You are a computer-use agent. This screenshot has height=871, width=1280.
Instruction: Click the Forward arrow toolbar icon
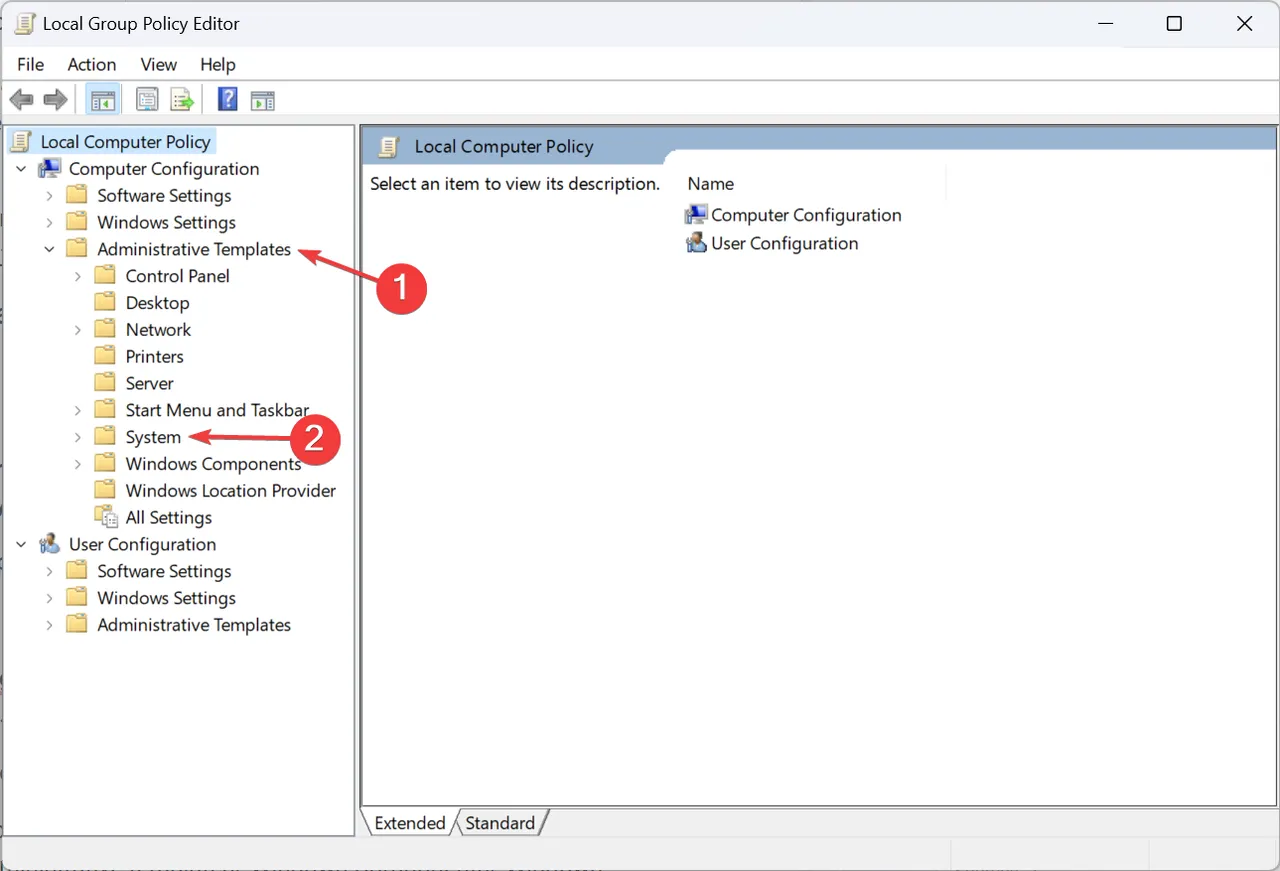point(56,100)
